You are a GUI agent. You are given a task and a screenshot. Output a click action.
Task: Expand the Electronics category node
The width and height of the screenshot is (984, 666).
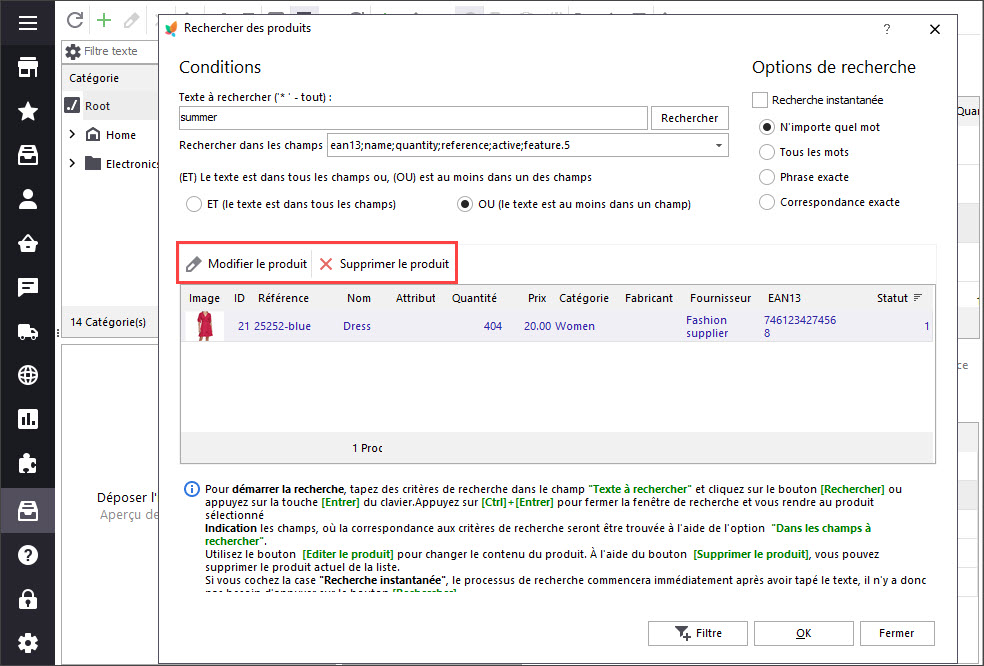(72, 163)
